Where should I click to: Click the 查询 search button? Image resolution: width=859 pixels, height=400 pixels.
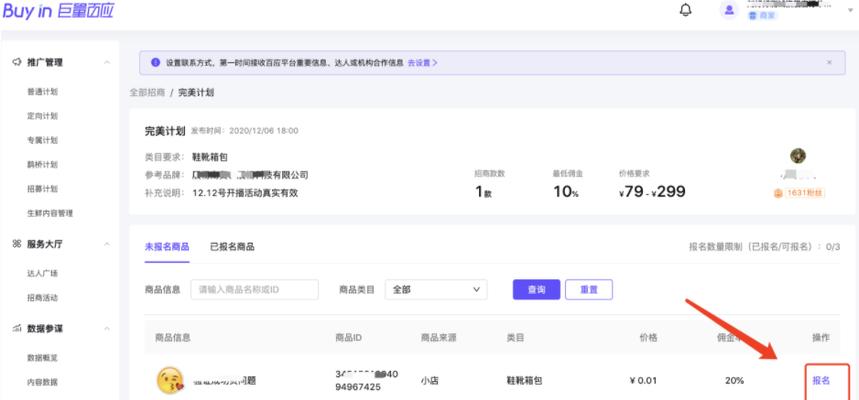click(x=536, y=289)
